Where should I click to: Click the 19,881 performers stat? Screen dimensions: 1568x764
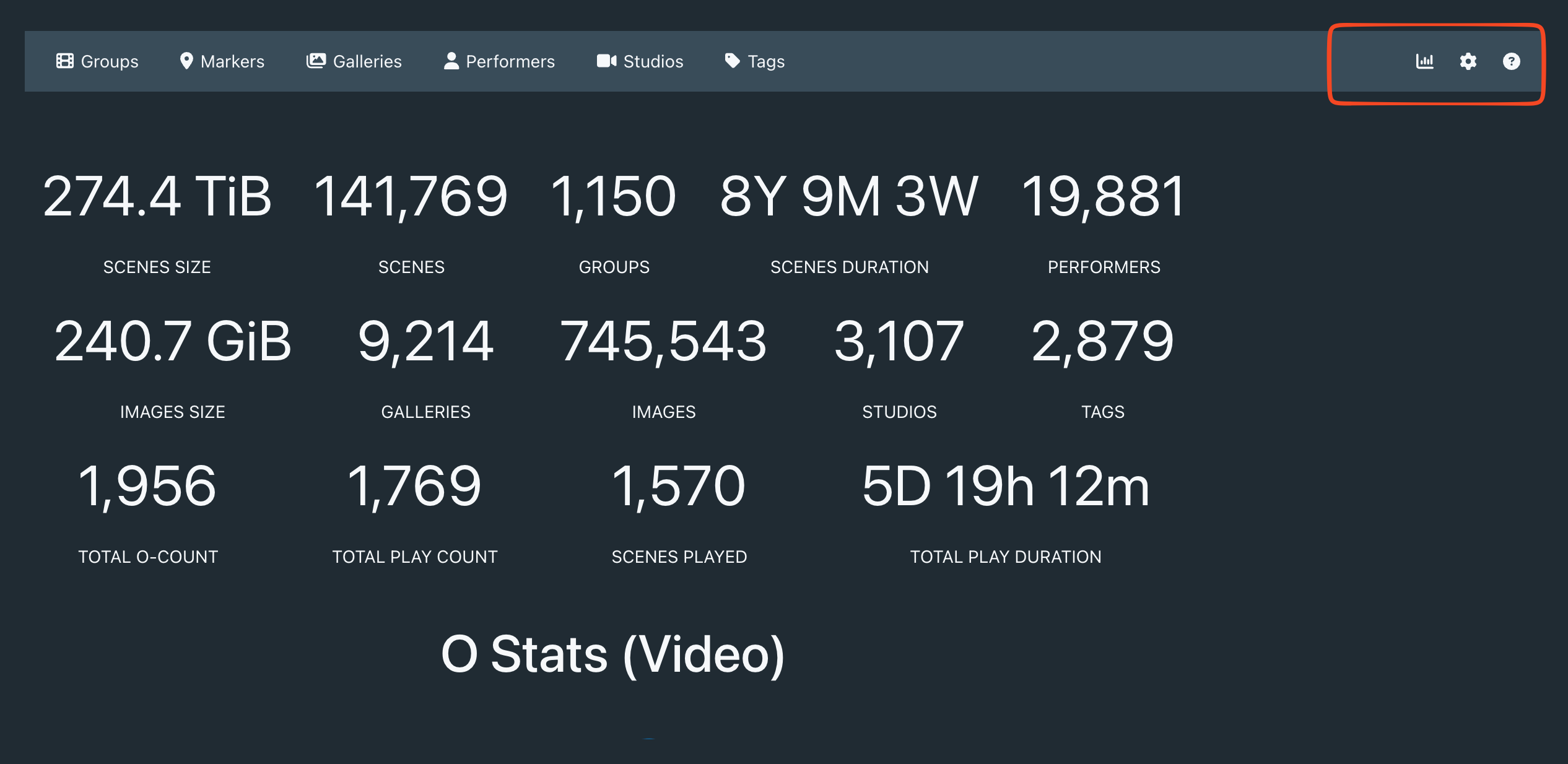(1104, 196)
